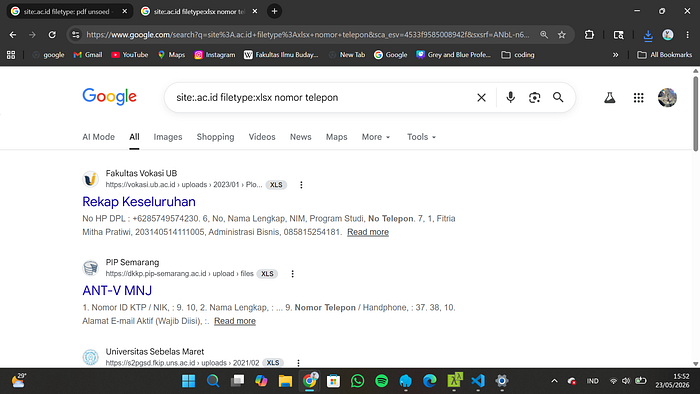
Task: Reload the current page
Action: pos(52,35)
